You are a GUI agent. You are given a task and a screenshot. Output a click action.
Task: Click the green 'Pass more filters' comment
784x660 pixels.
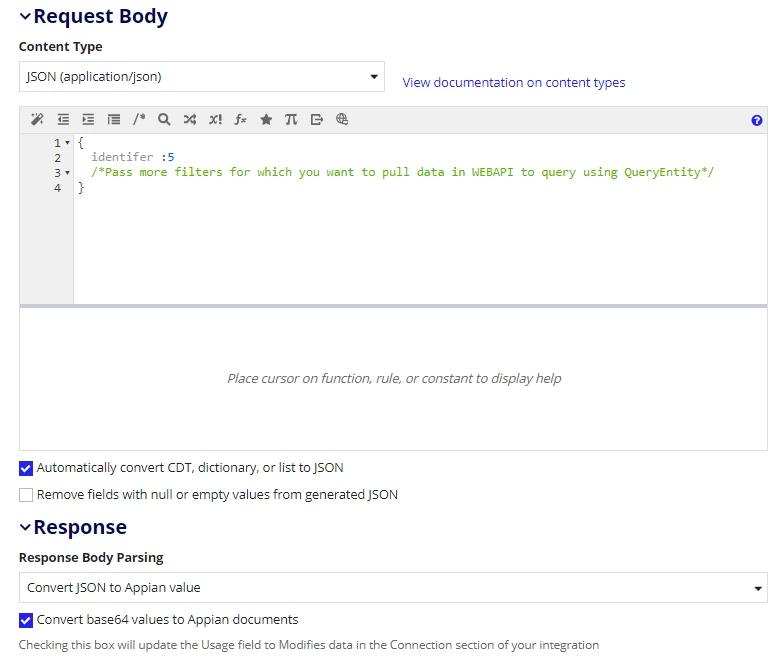coord(402,172)
